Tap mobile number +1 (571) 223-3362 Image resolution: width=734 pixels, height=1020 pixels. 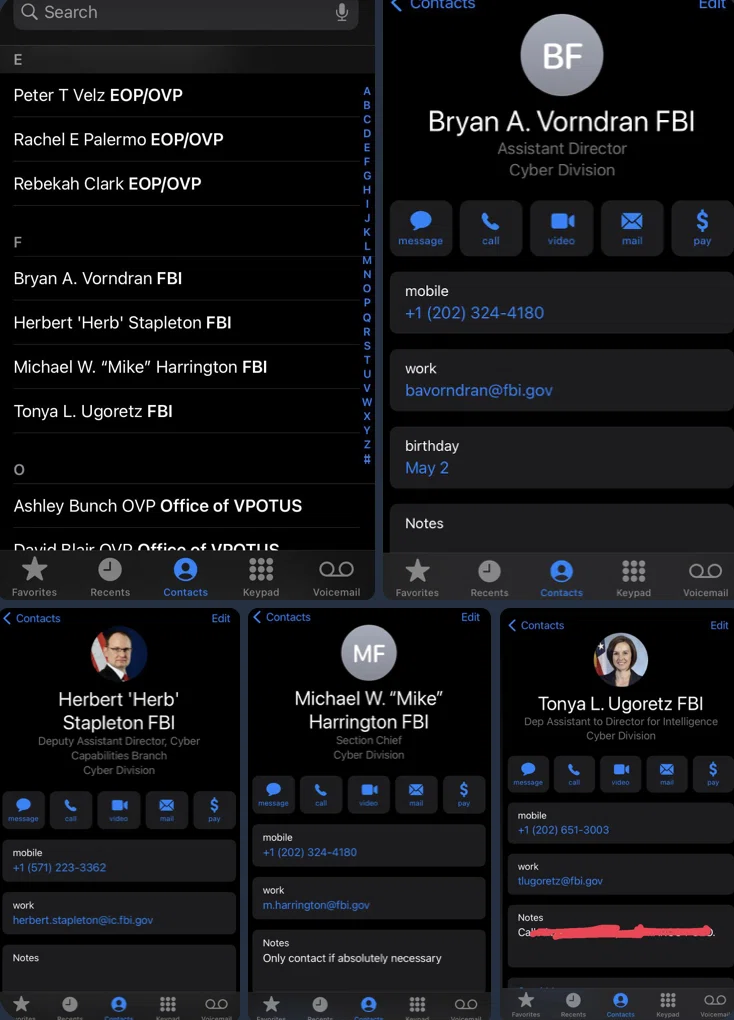[x=59, y=867]
